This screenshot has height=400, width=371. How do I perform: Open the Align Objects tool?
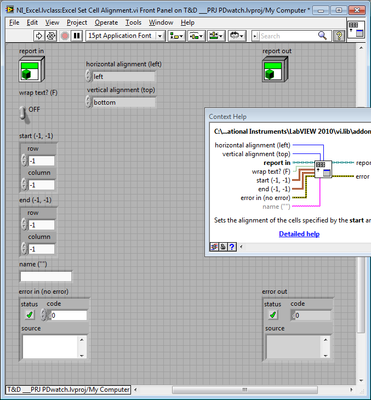(x=176, y=36)
